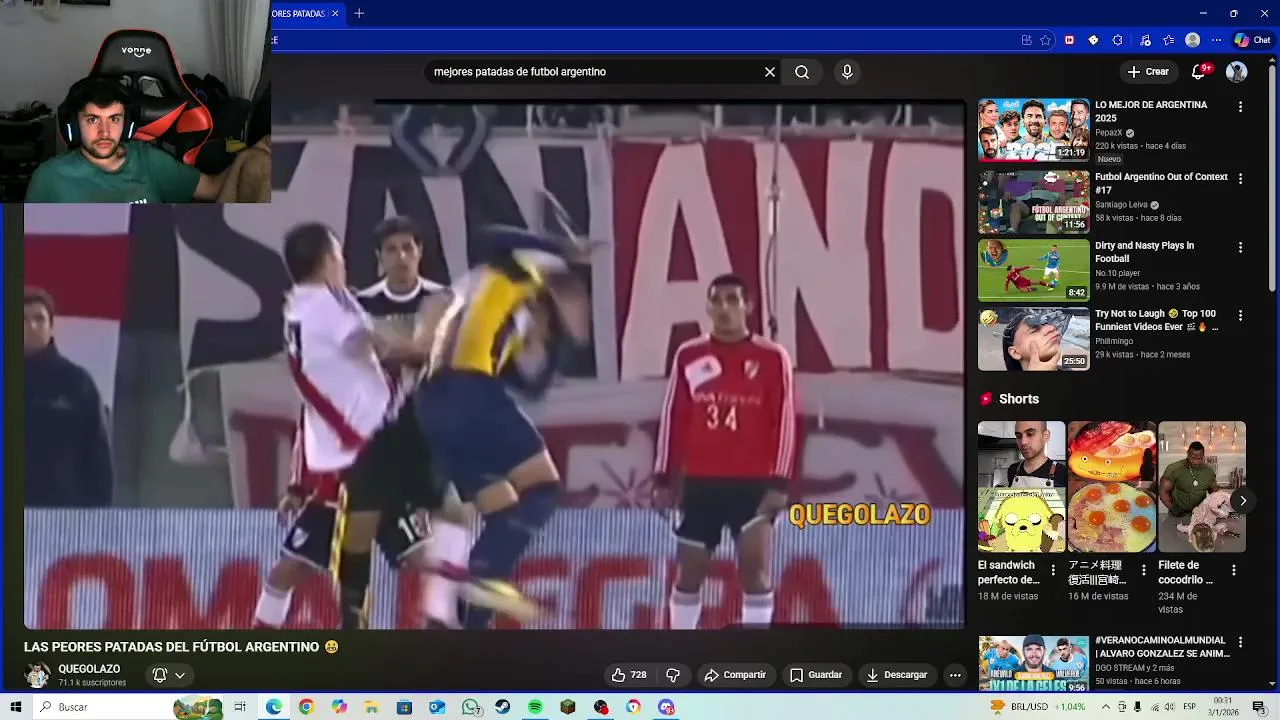Open a new browser tab
Image resolution: width=1280 pixels, height=720 pixels.
tap(359, 14)
